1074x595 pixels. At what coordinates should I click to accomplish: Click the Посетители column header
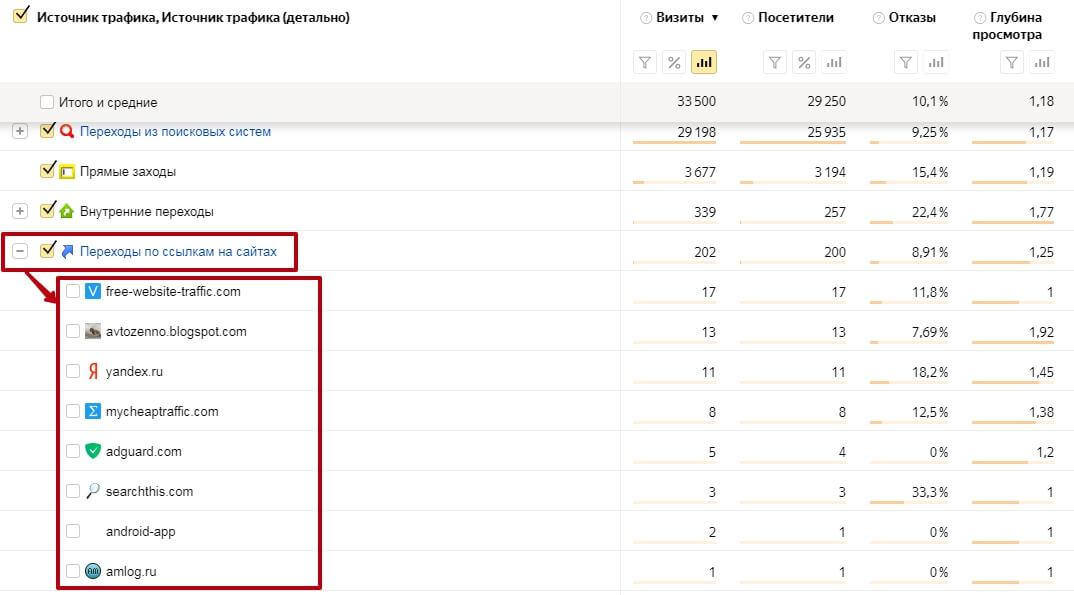[796, 18]
